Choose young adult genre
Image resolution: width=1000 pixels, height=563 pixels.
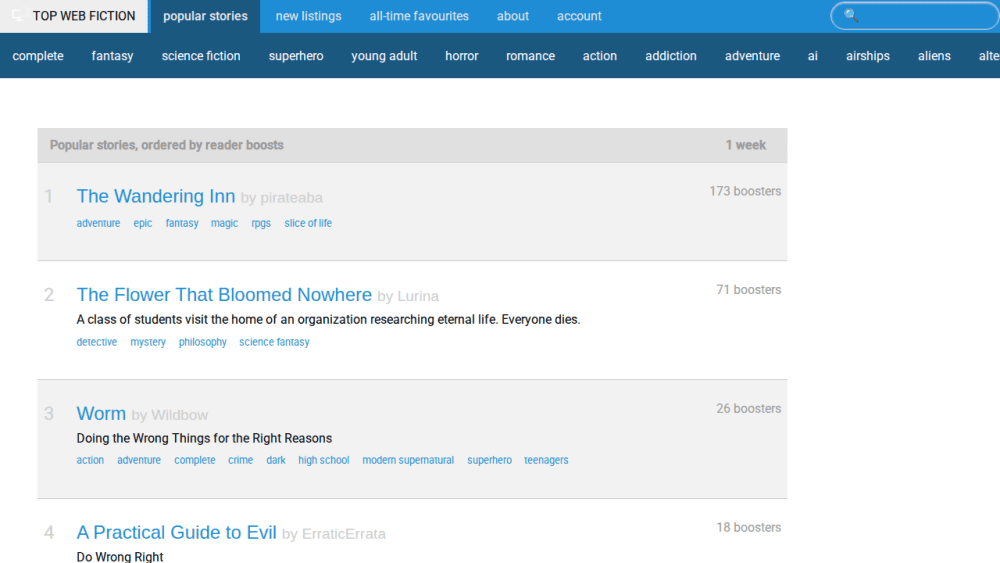click(384, 56)
